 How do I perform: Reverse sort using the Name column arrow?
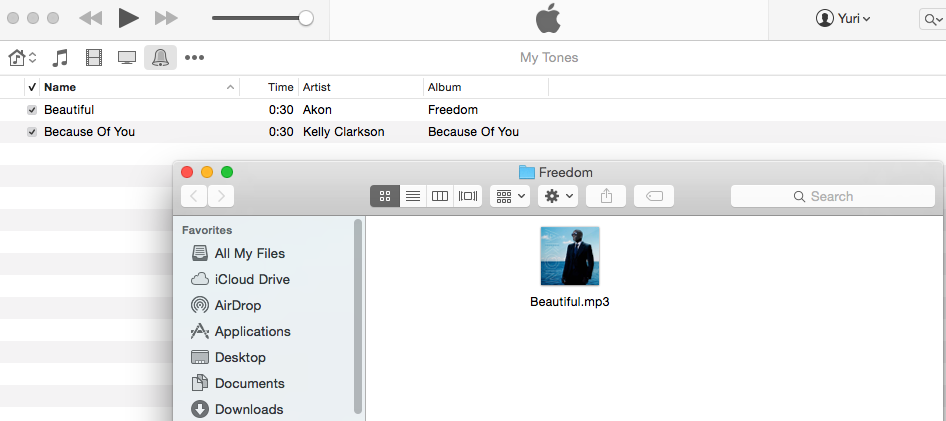coord(230,88)
